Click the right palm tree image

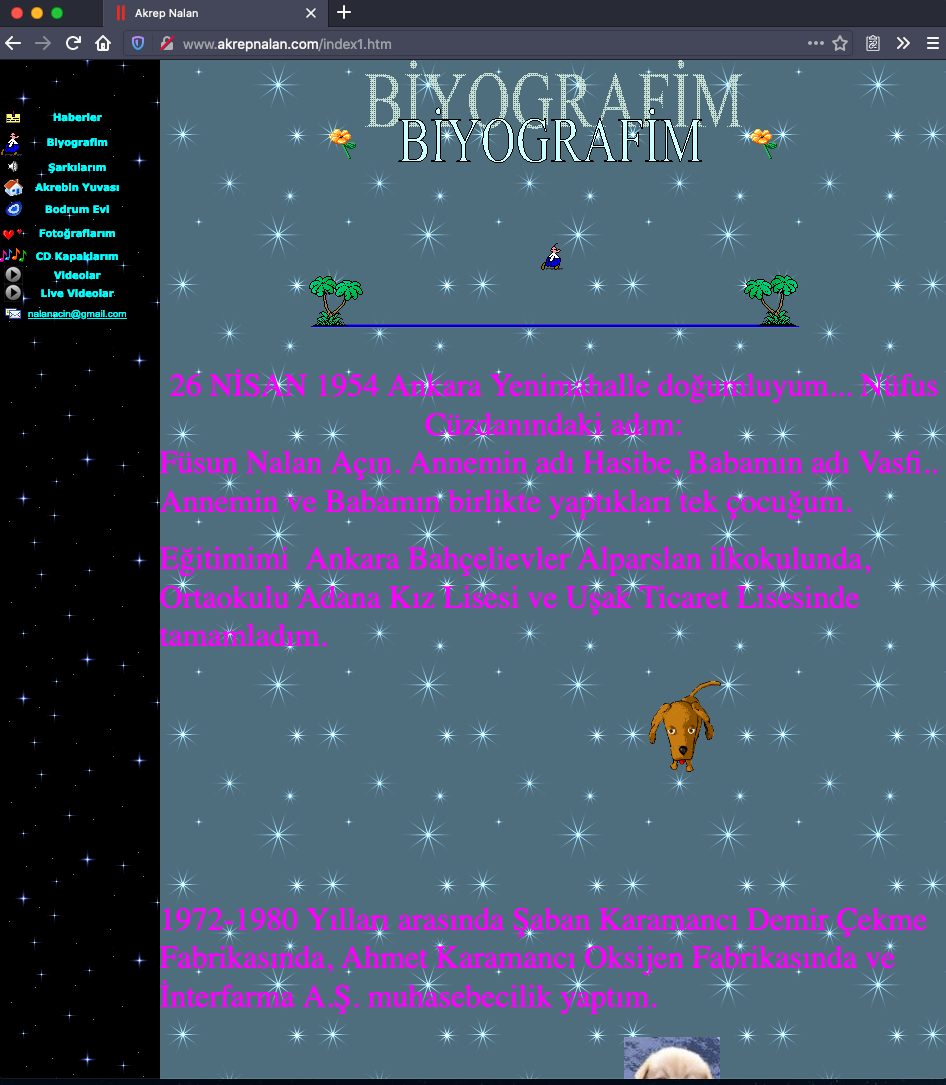771,300
